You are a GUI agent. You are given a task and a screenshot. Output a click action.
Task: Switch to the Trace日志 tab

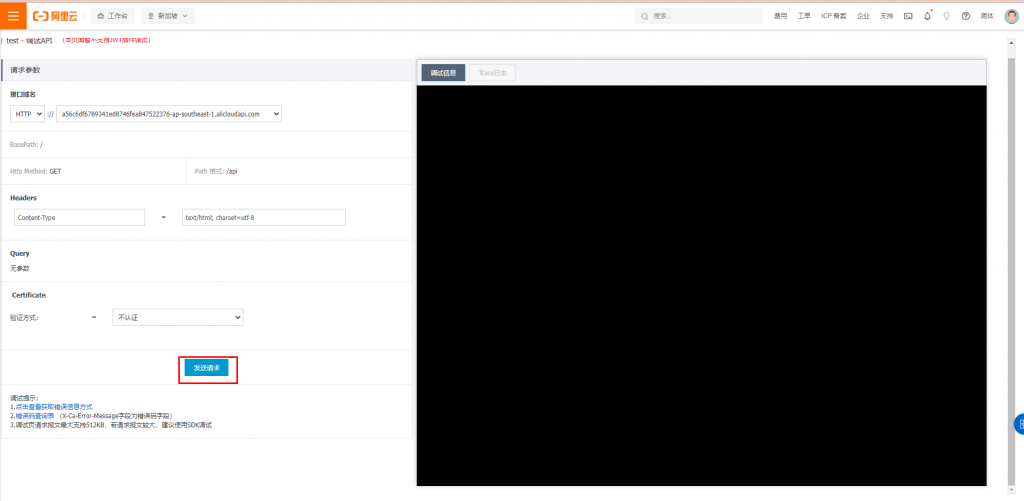(x=492, y=73)
